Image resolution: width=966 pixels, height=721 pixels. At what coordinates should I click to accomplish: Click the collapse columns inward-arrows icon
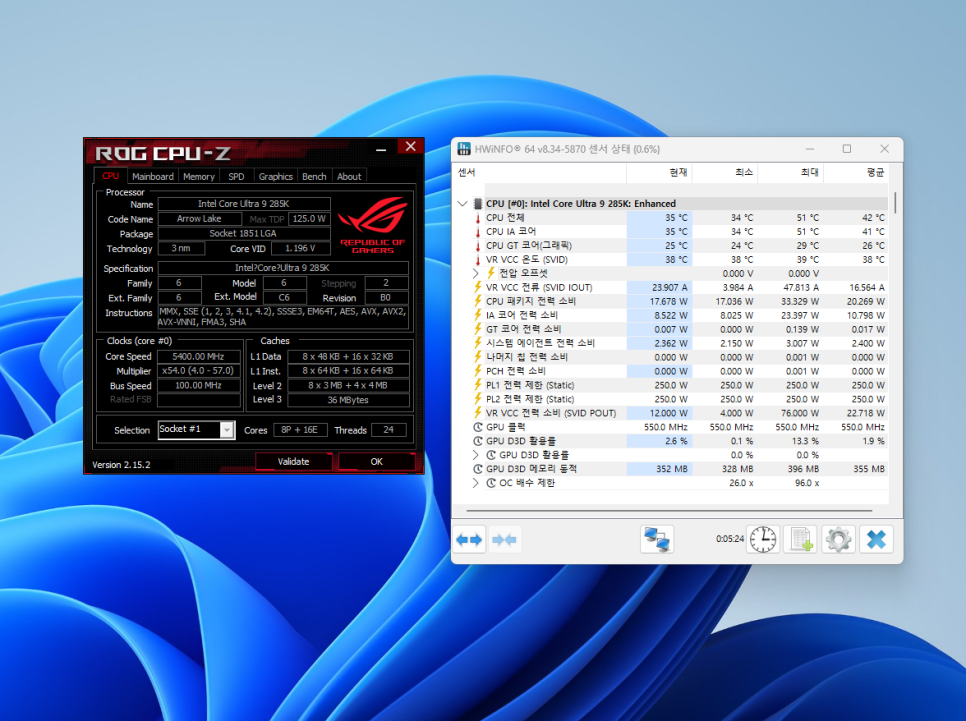point(504,539)
